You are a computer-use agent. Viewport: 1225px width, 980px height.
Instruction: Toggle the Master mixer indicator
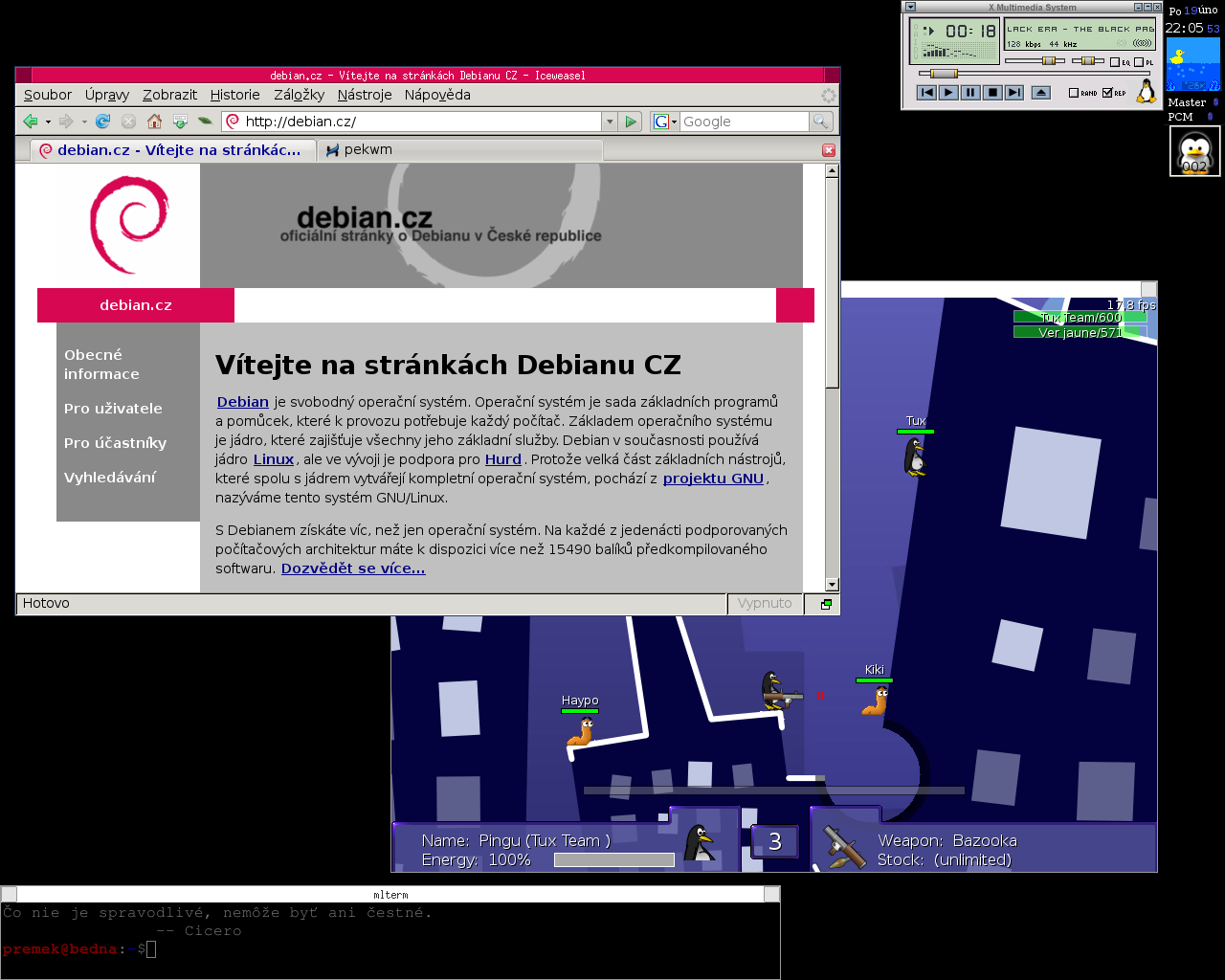(x=1215, y=102)
